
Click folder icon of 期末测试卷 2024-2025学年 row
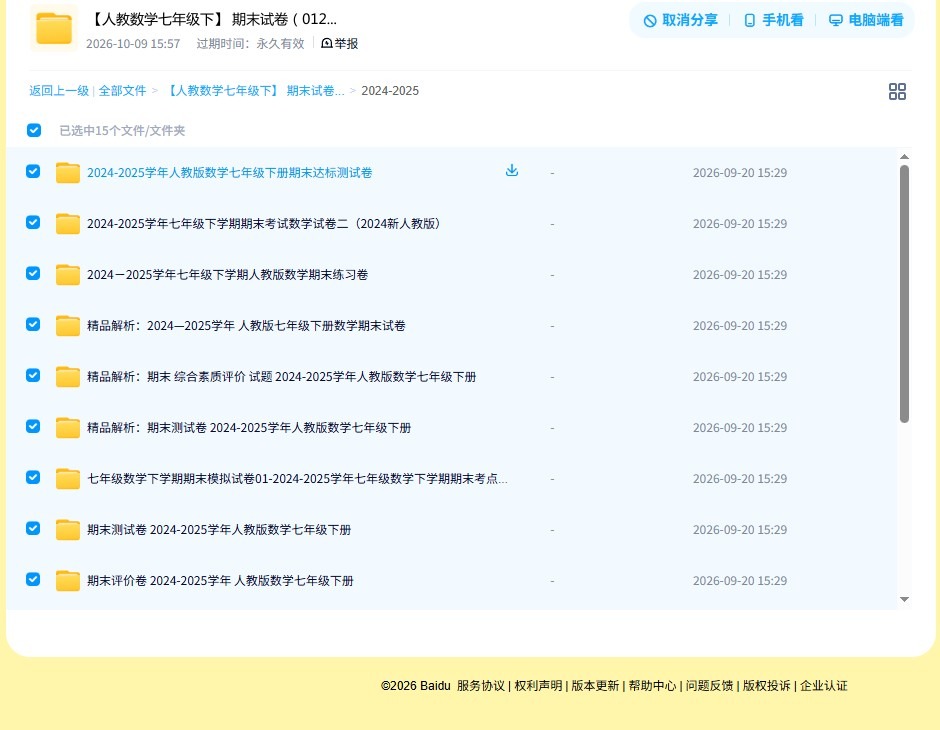click(x=68, y=529)
